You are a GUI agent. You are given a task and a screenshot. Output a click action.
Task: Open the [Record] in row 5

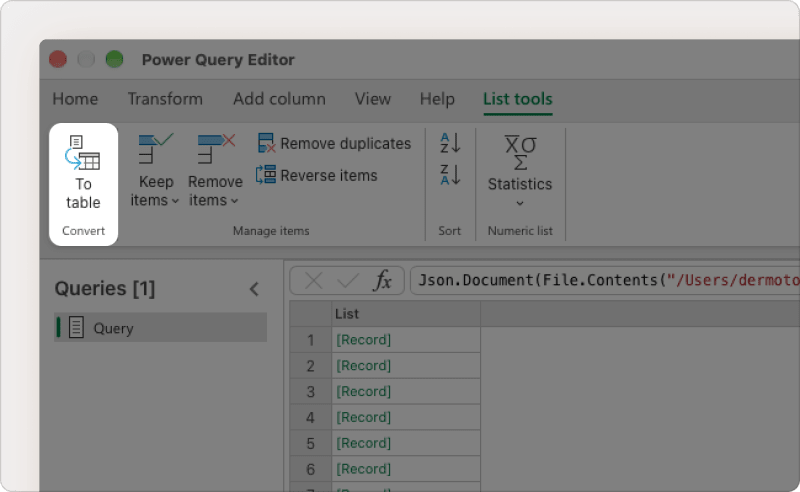363,443
